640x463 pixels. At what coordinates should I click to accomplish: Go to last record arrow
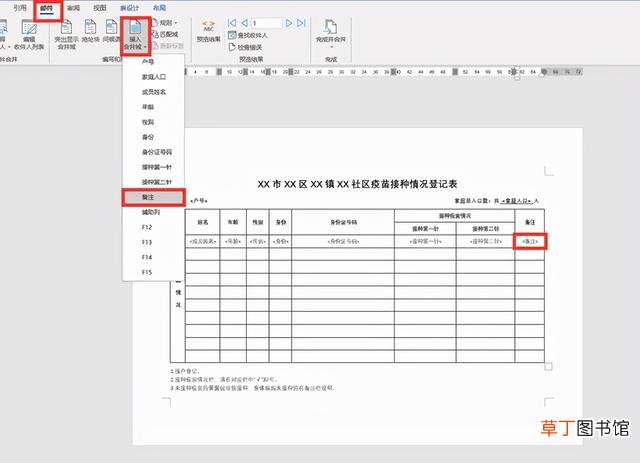pyautogui.click(x=301, y=23)
